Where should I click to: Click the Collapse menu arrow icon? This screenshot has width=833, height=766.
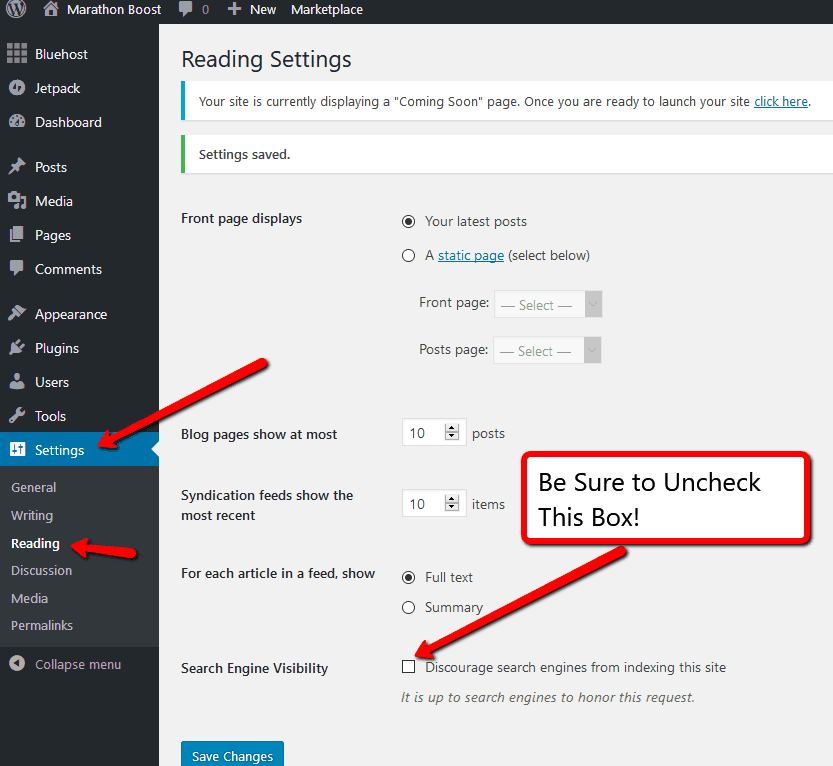17,663
